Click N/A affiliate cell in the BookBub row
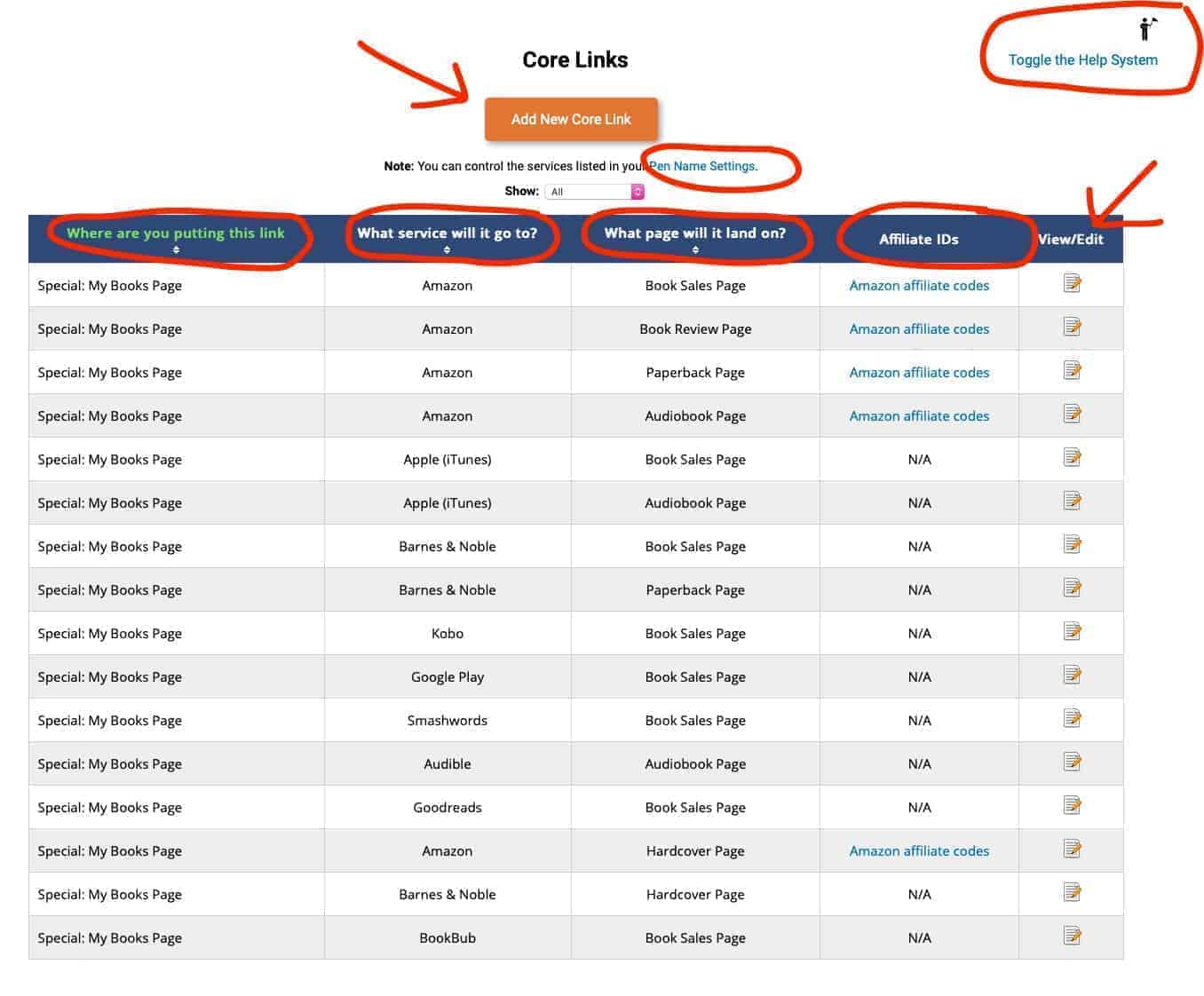 (x=919, y=938)
